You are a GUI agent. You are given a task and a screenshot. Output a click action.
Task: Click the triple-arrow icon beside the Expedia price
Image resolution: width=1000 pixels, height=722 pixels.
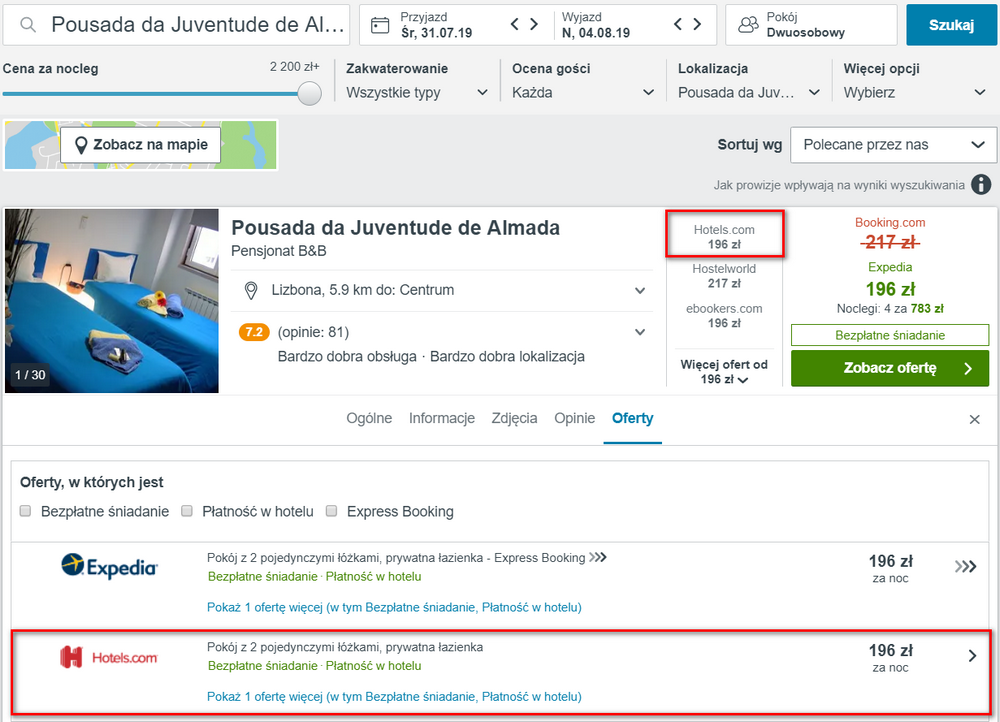[966, 566]
